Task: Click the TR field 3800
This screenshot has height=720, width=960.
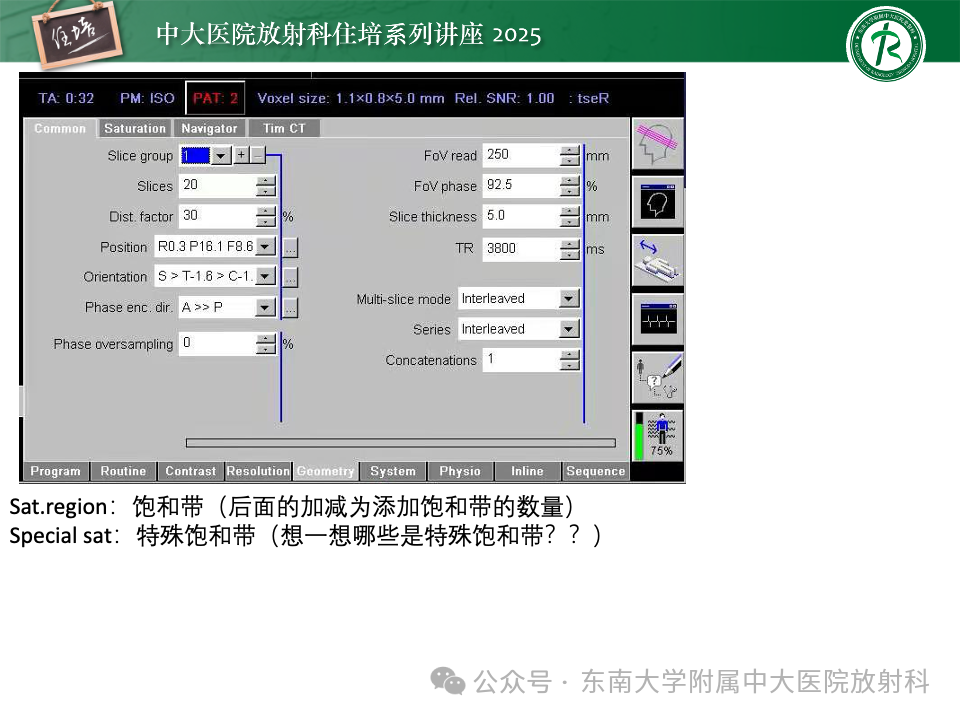Action: coord(521,249)
